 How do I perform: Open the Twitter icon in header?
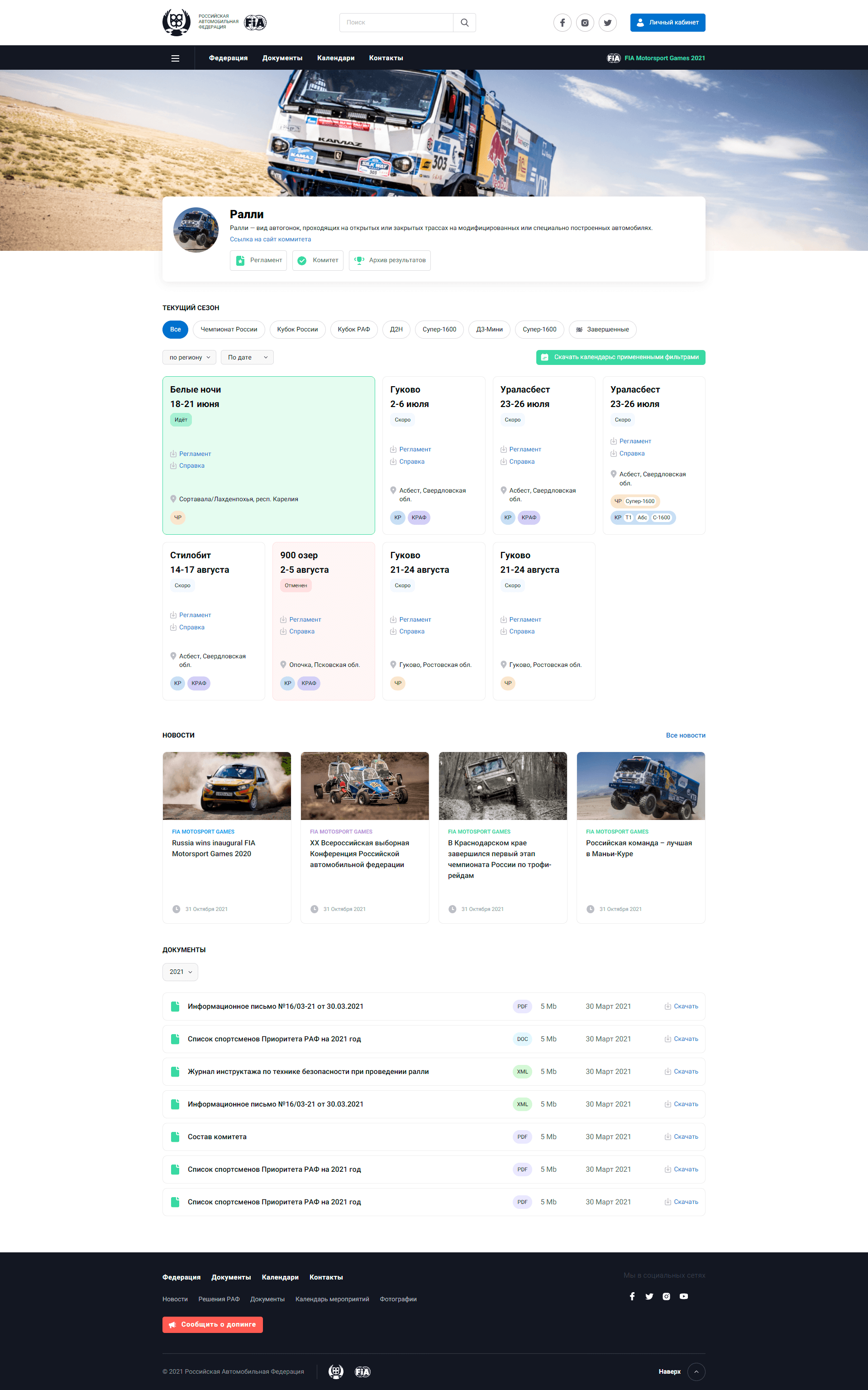coord(607,22)
